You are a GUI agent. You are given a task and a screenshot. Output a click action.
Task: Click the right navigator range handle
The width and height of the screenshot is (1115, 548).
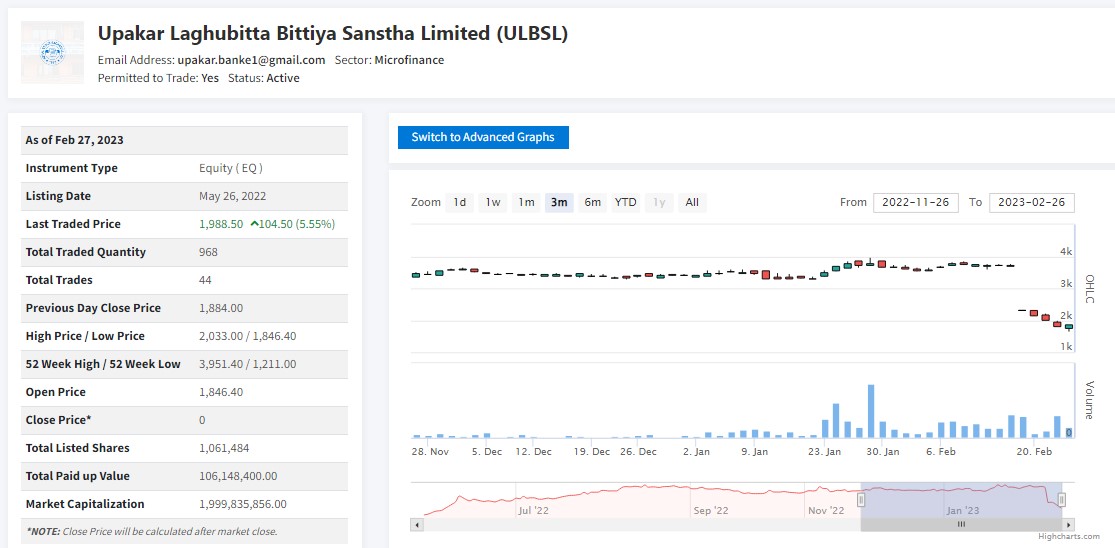click(x=1061, y=499)
